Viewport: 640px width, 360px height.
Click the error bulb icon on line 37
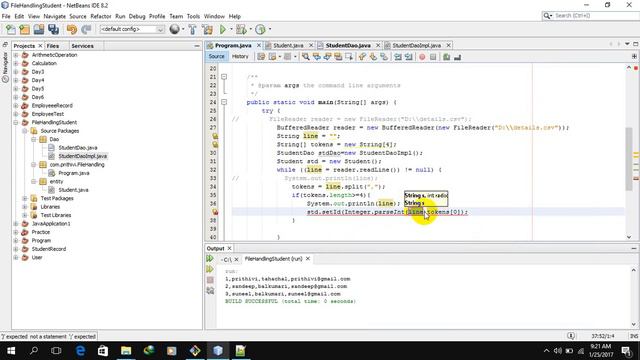click(x=215, y=212)
